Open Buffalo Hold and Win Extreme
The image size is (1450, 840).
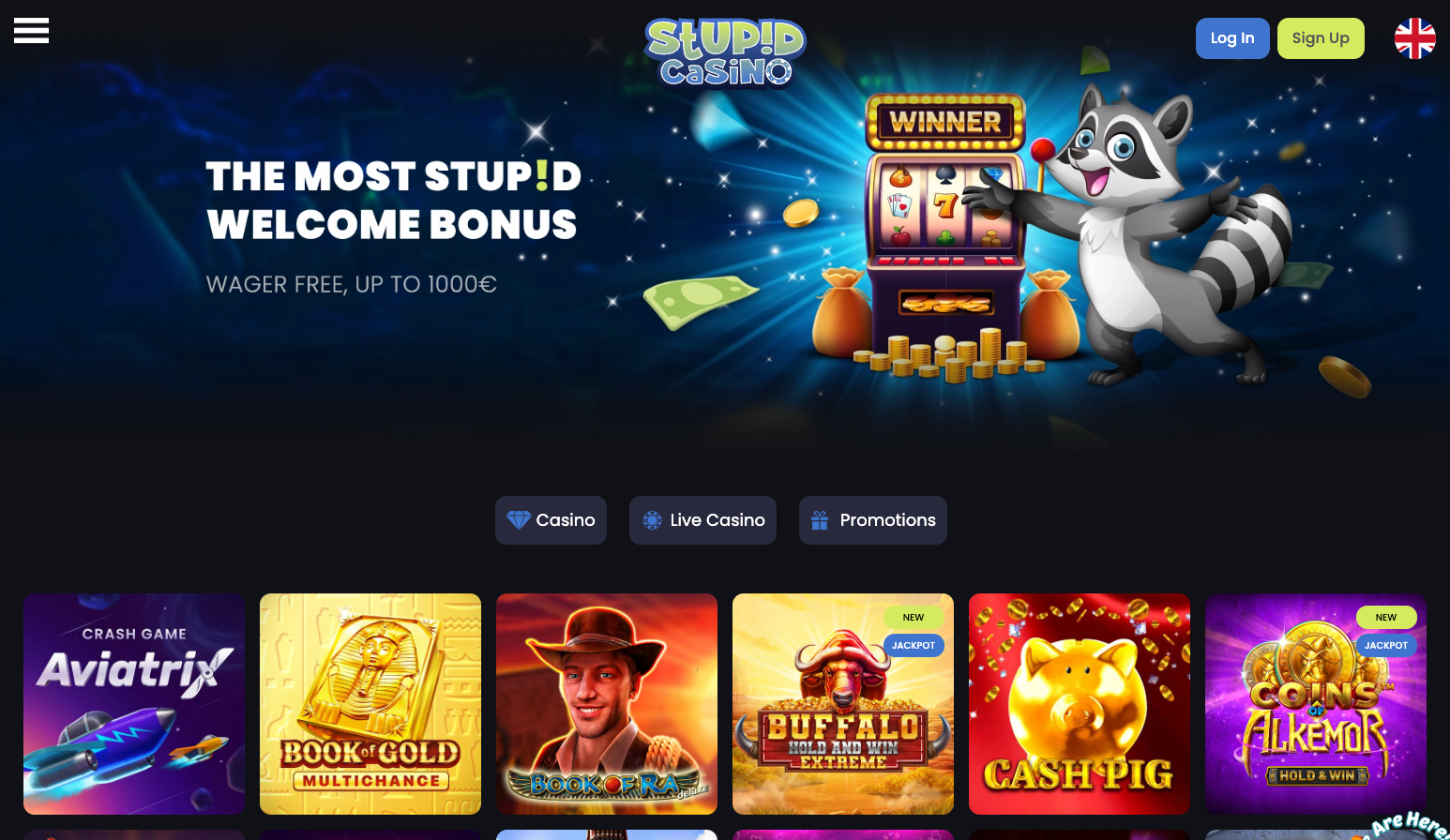point(843,704)
